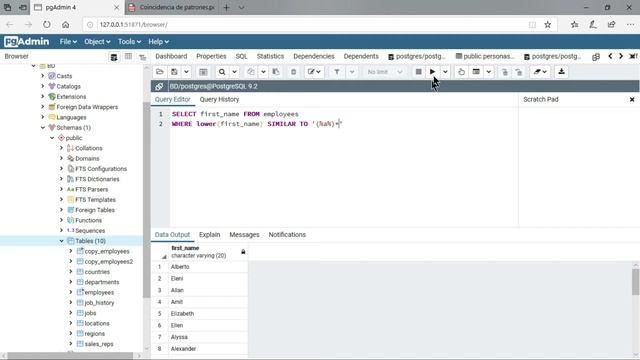Viewport: 640px width, 360px height.
Task: Run the query with Execute button
Action: coord(432,72)
